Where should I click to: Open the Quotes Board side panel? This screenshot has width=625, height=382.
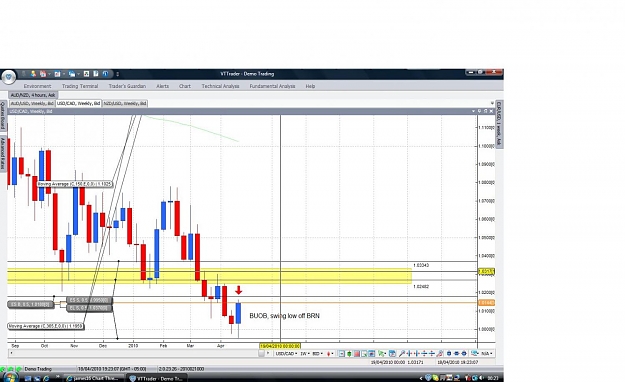2,115
